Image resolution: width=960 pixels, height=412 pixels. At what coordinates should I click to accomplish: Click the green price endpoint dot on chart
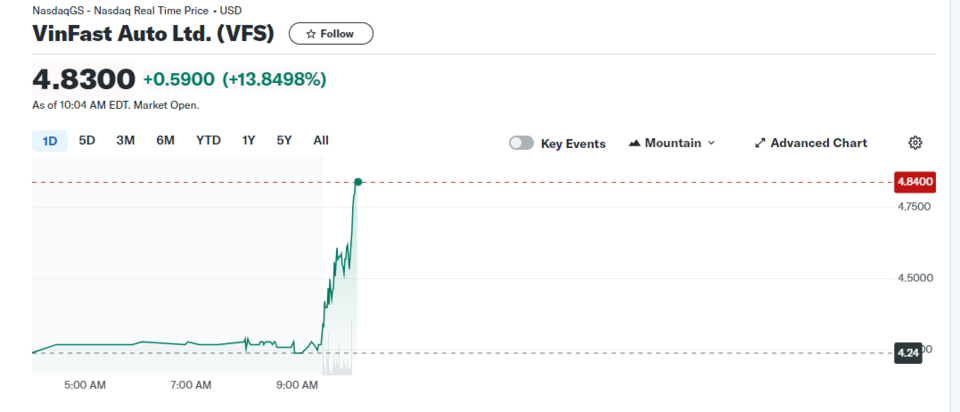pos(358,182)
